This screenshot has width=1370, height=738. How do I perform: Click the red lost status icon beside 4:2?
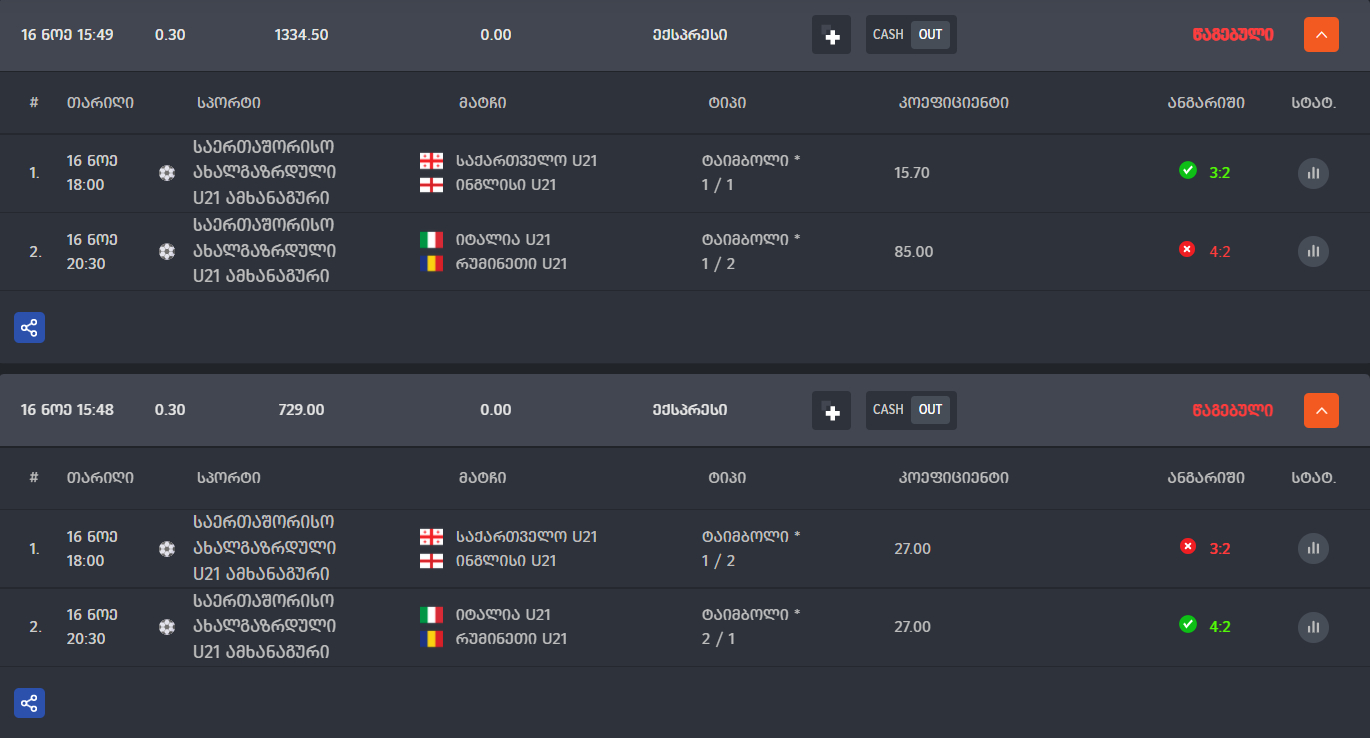click(1188, 250)
